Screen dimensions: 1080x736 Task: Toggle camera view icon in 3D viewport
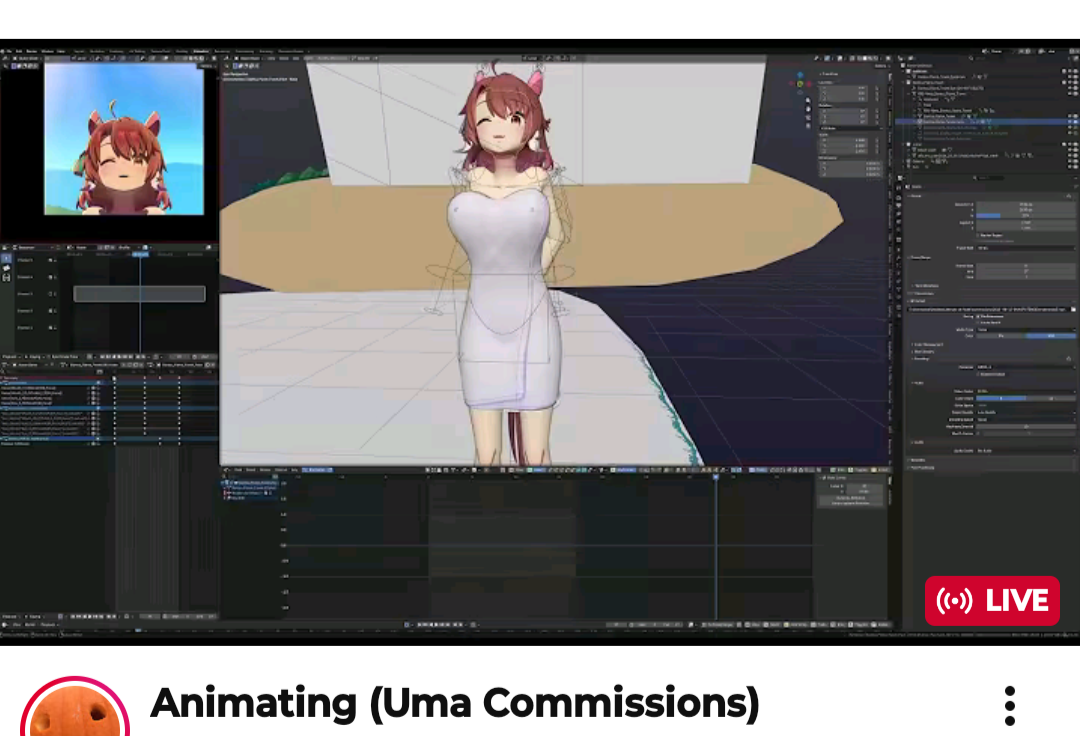[x=808, y=118]
